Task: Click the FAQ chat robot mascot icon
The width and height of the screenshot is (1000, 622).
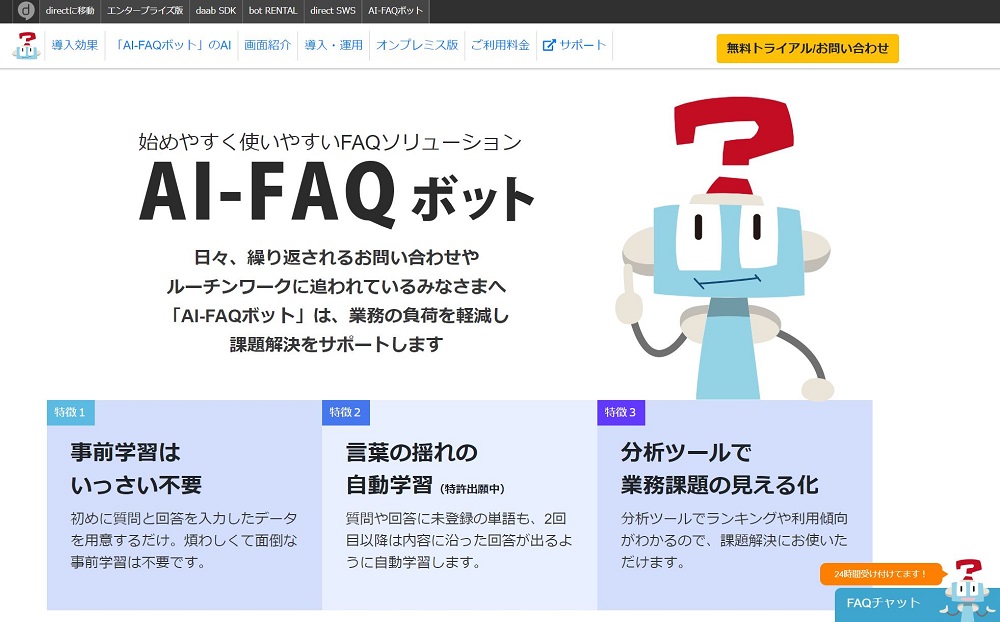Action: (x=966, y=588)
